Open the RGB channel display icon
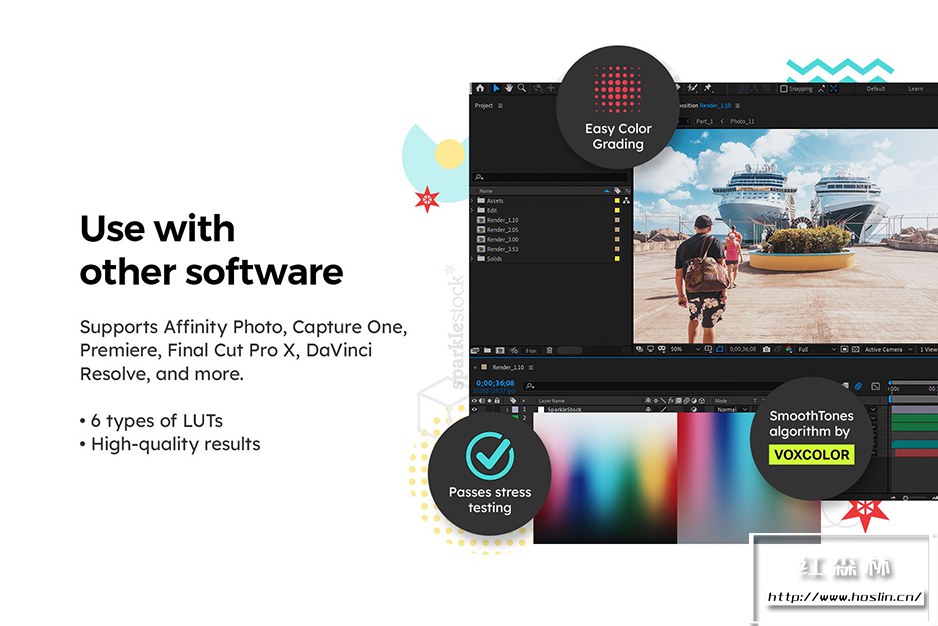Viewport: 938px width, 626px height. click(789, 349)
